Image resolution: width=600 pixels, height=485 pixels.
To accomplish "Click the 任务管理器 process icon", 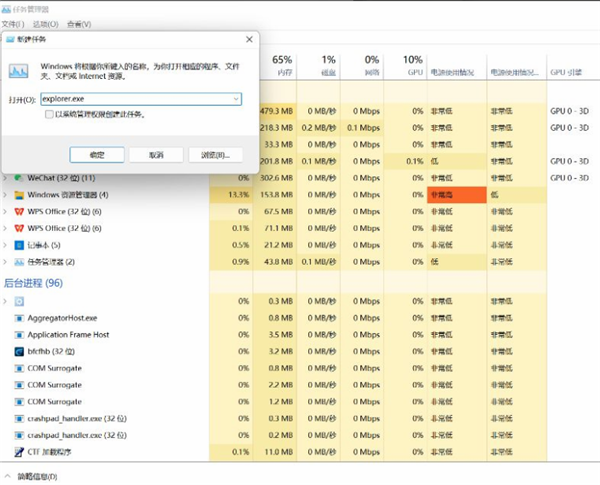I will [19, 262].
